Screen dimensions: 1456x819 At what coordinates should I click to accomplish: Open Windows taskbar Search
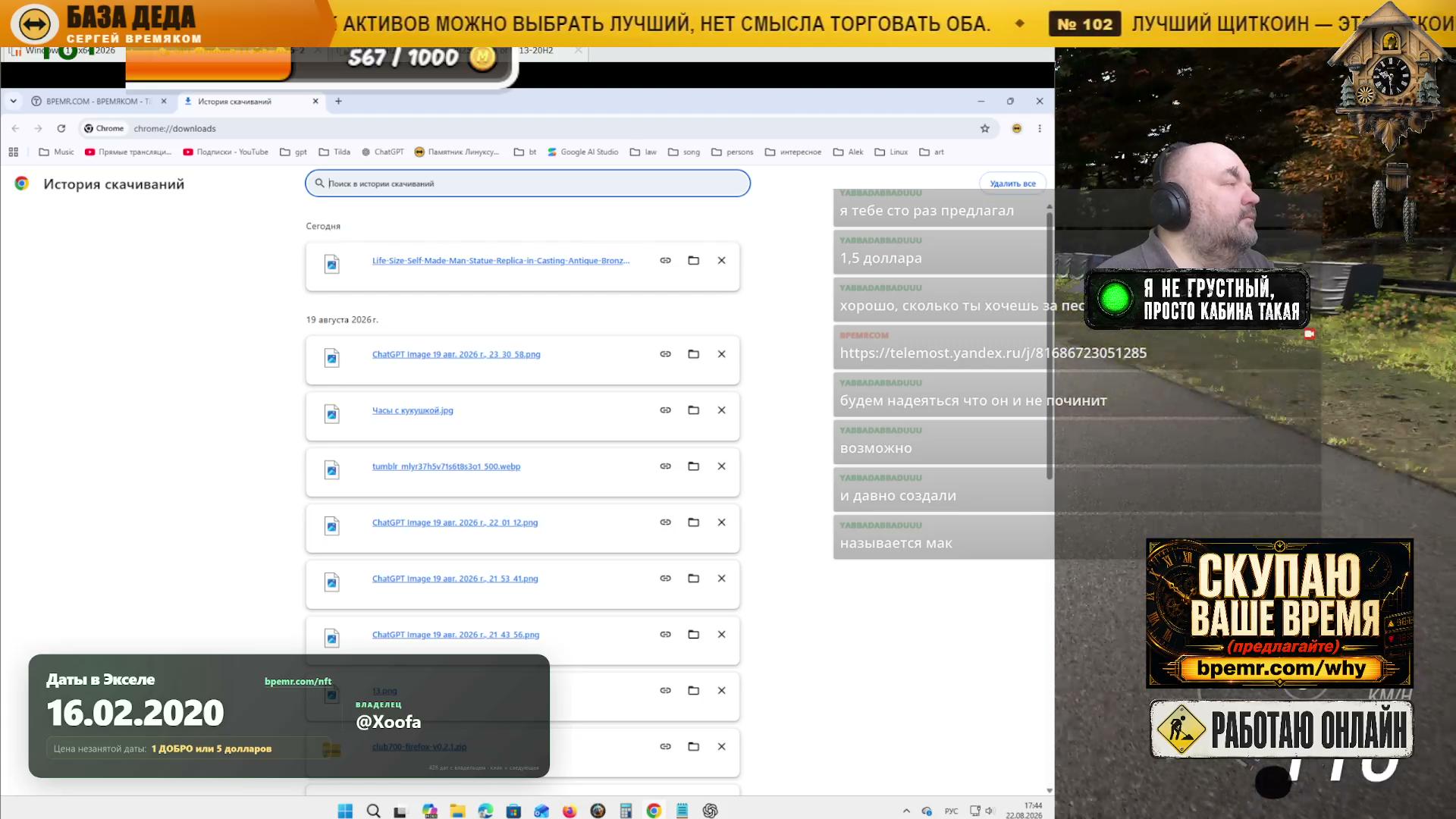[373, 811]
